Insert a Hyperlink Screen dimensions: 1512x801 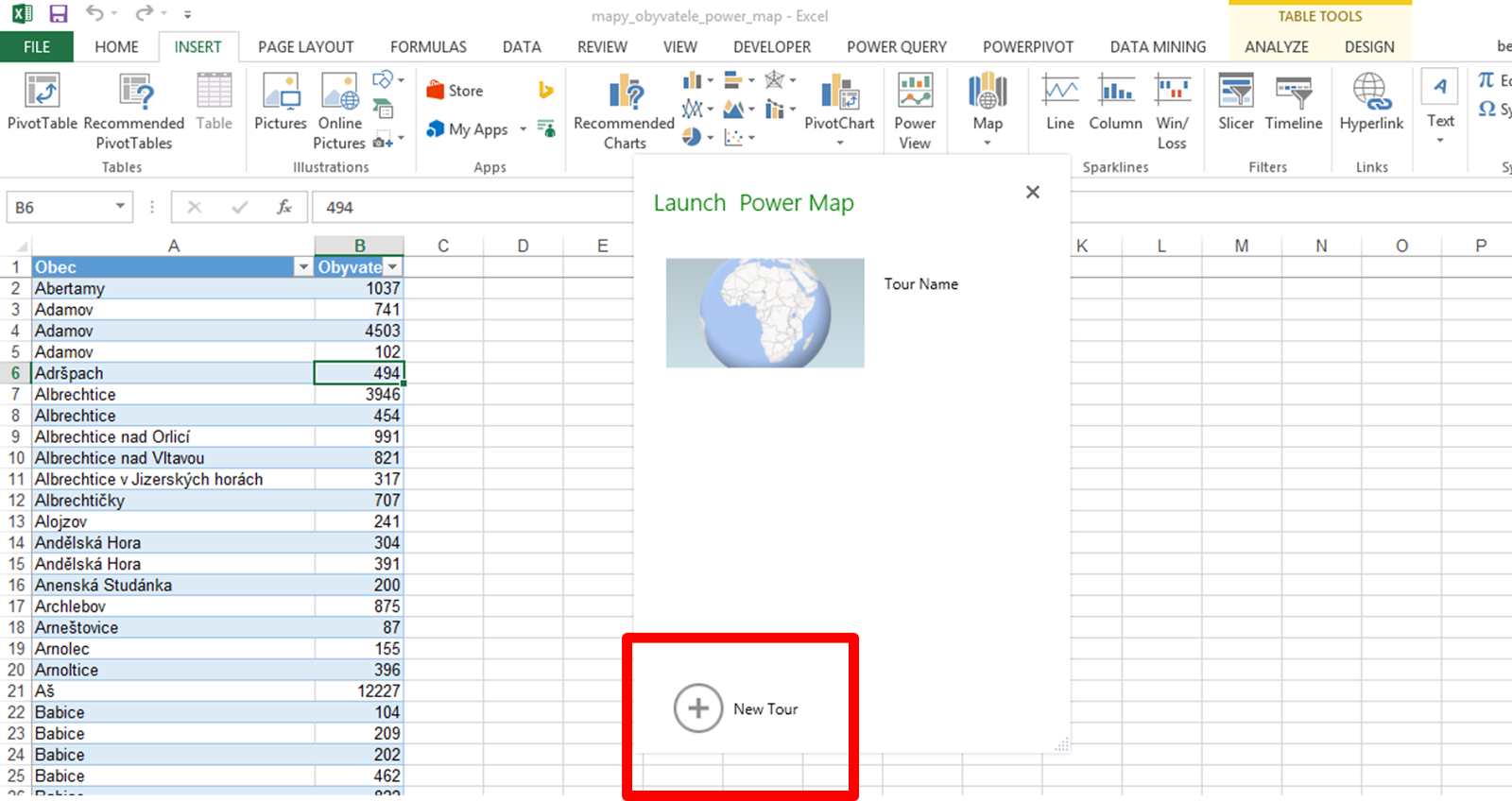tap(1371, 102)
